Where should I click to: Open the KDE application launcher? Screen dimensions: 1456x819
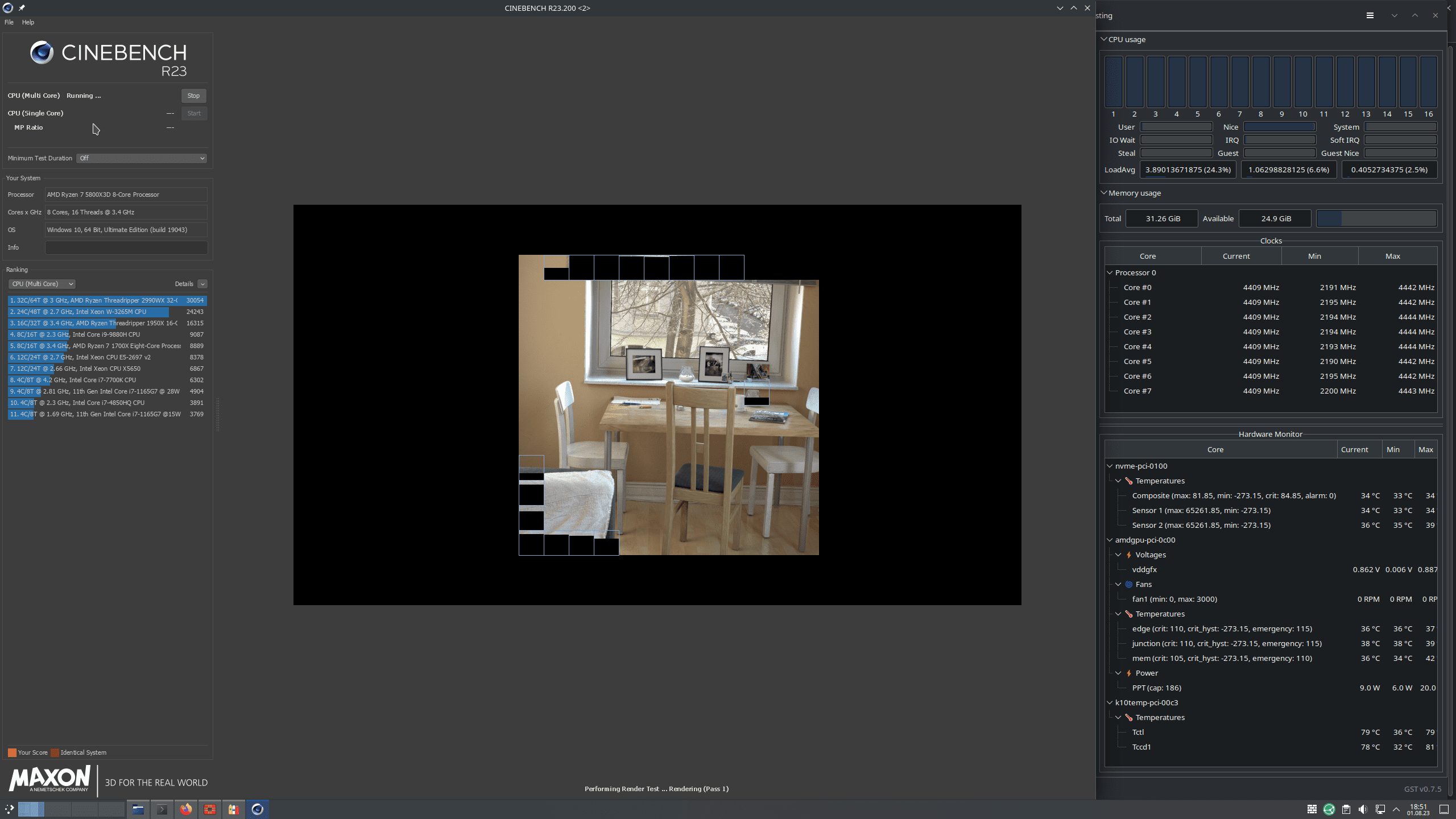pyautogui.click(x=9, y=809)
